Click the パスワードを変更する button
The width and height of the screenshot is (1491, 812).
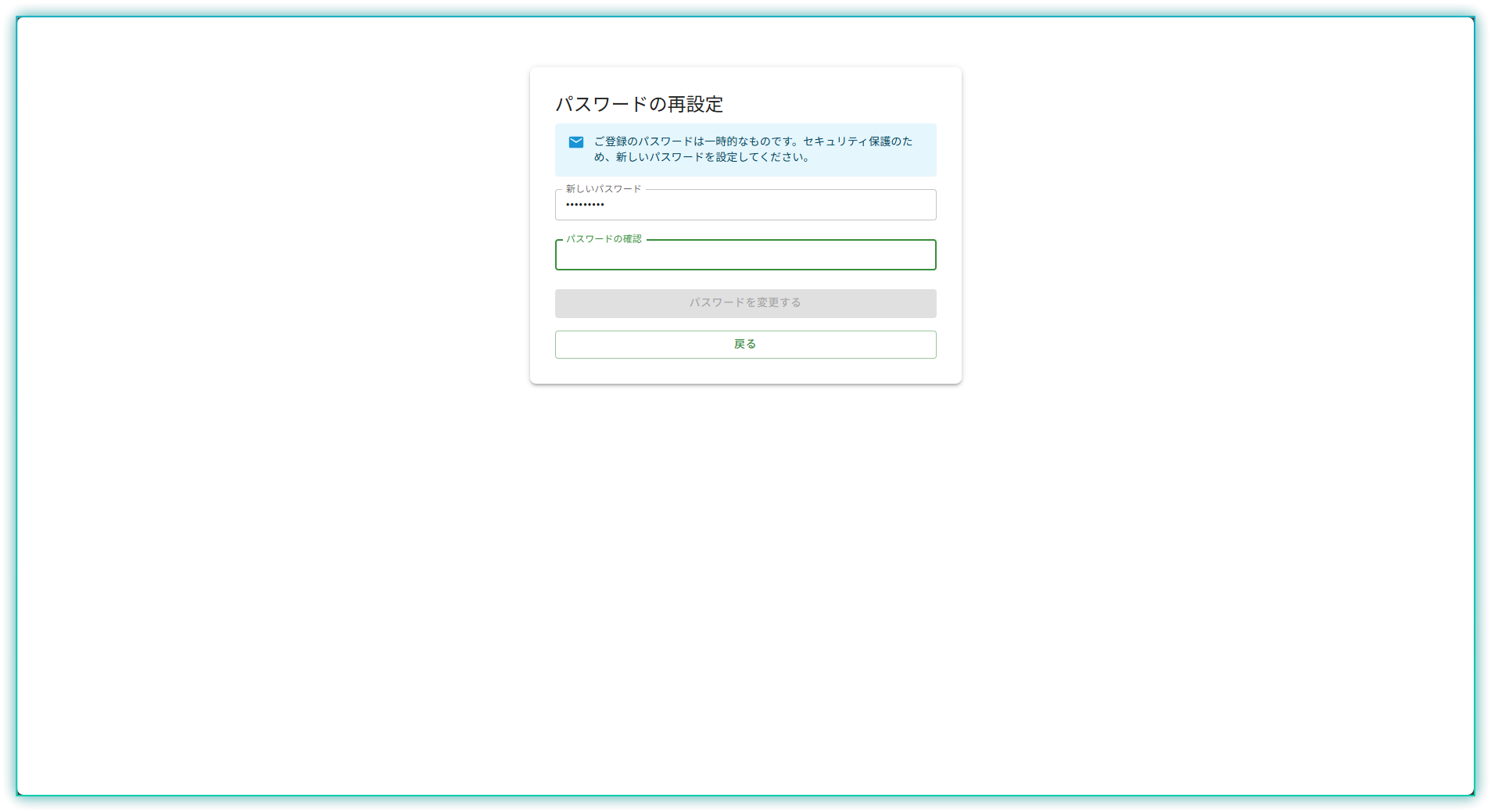[x=745, y=303]
